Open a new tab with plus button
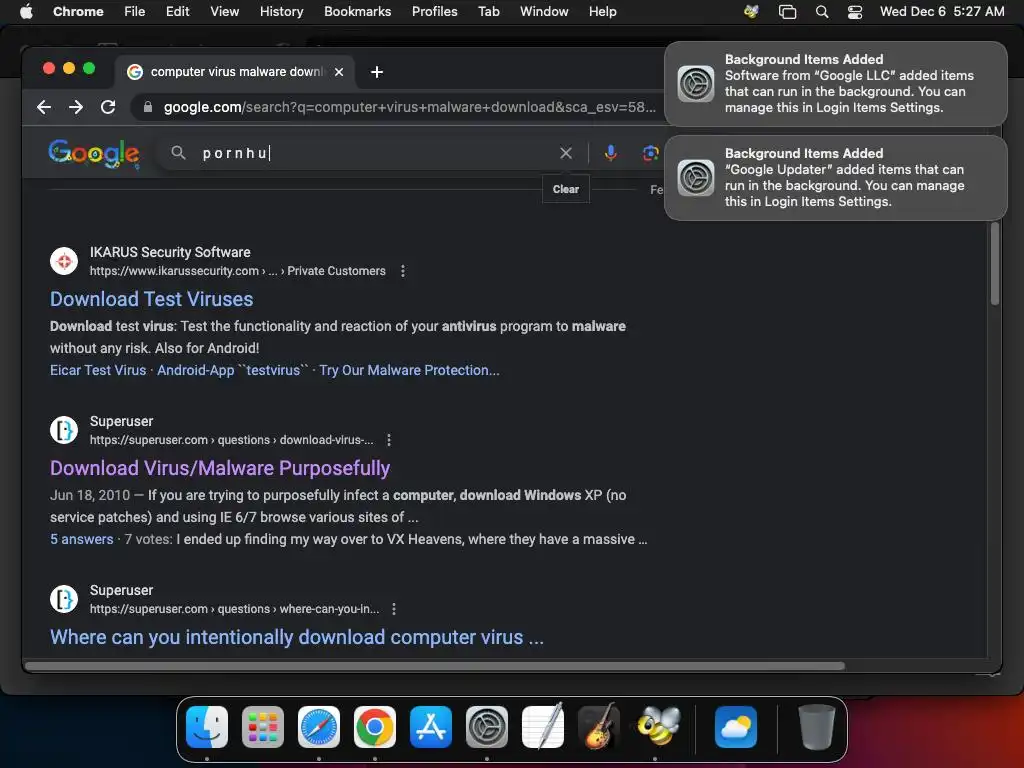 [377, 72]
